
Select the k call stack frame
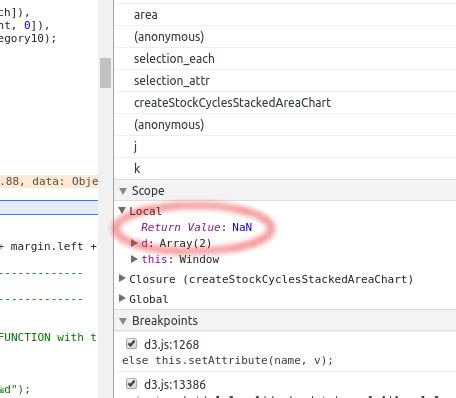tap(285, 169)
